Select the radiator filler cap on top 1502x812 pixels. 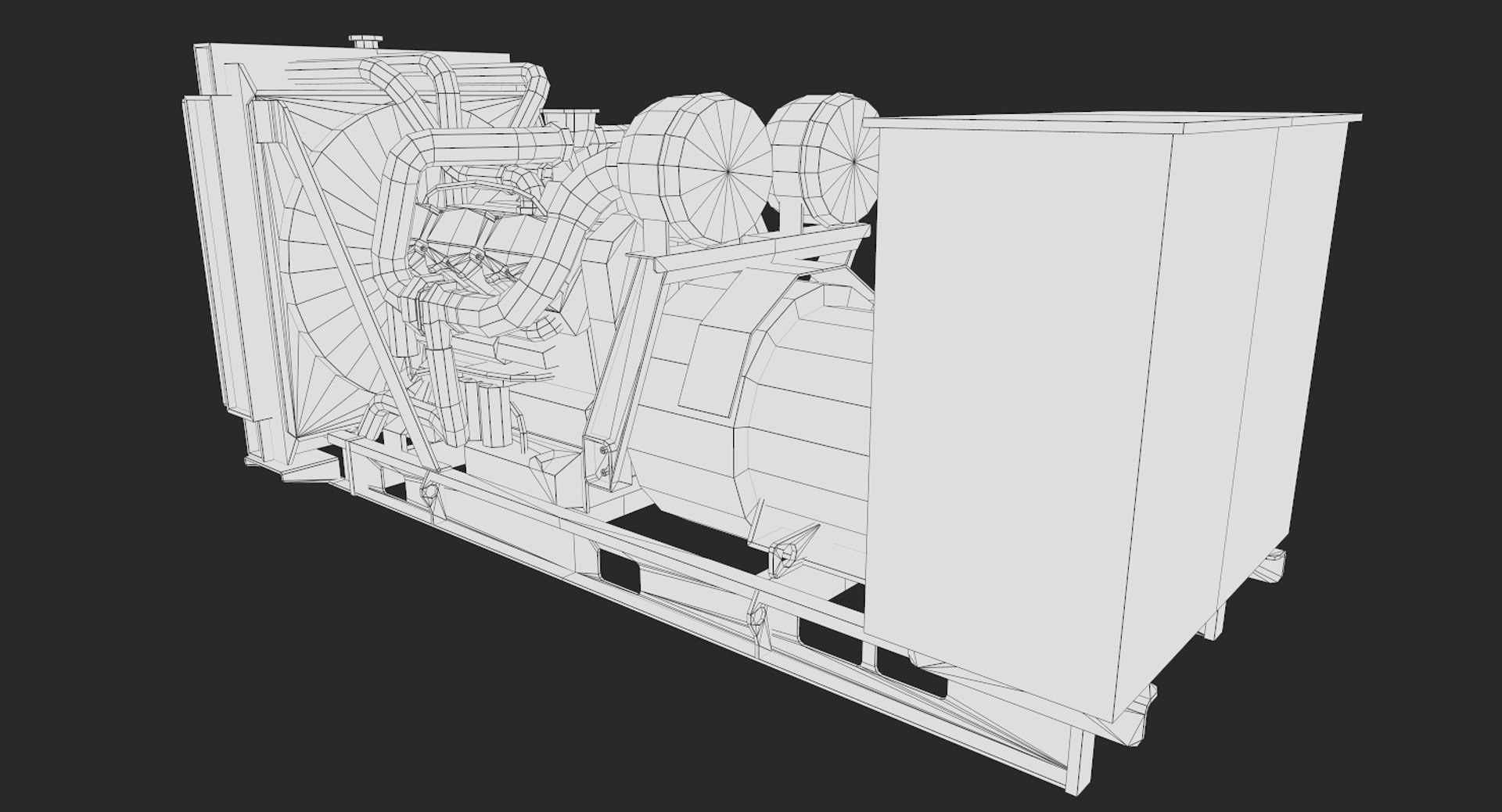click(x=365, y=41)
